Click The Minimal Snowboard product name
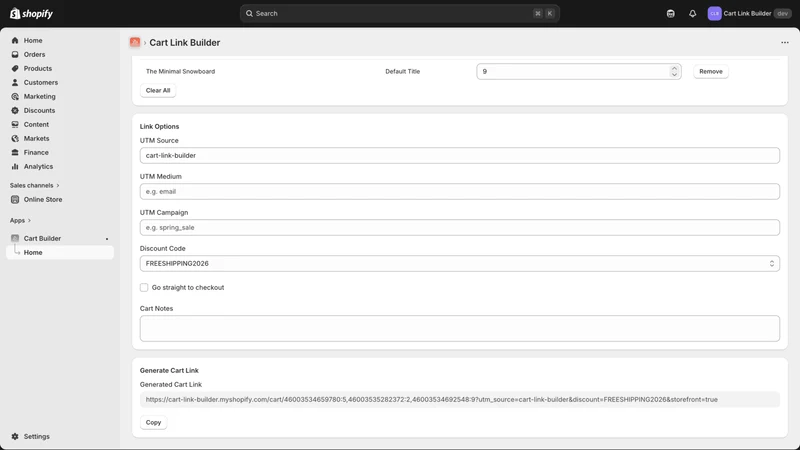Screen dimensions: 800x450 [x=180, y=71]
